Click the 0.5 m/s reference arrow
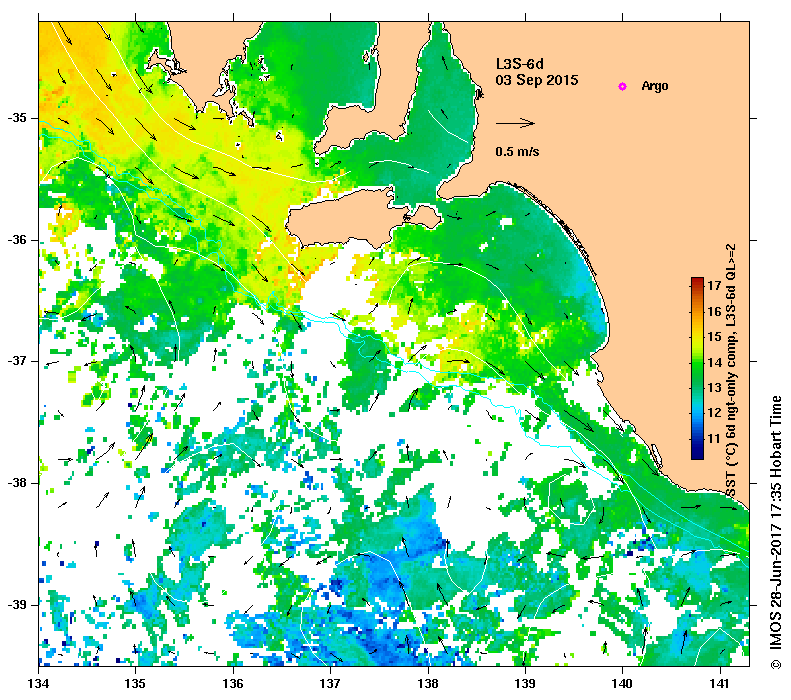This screenshot has width=791, height=700. click(515, 123)
